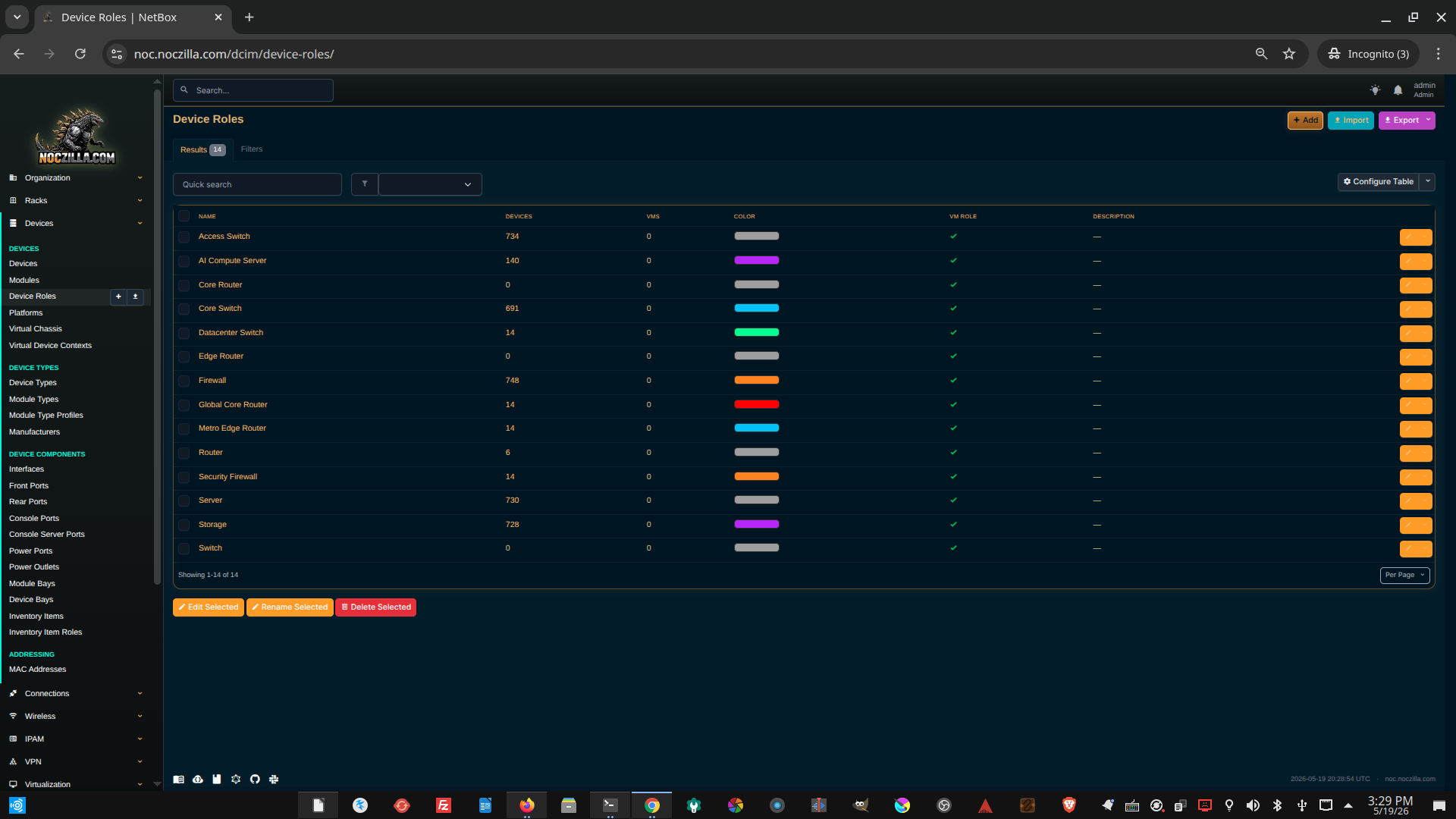Screen dimensions: 1456x819
Task: Open browser zoom magnifier icon
Action: (x=1261, y=54)
